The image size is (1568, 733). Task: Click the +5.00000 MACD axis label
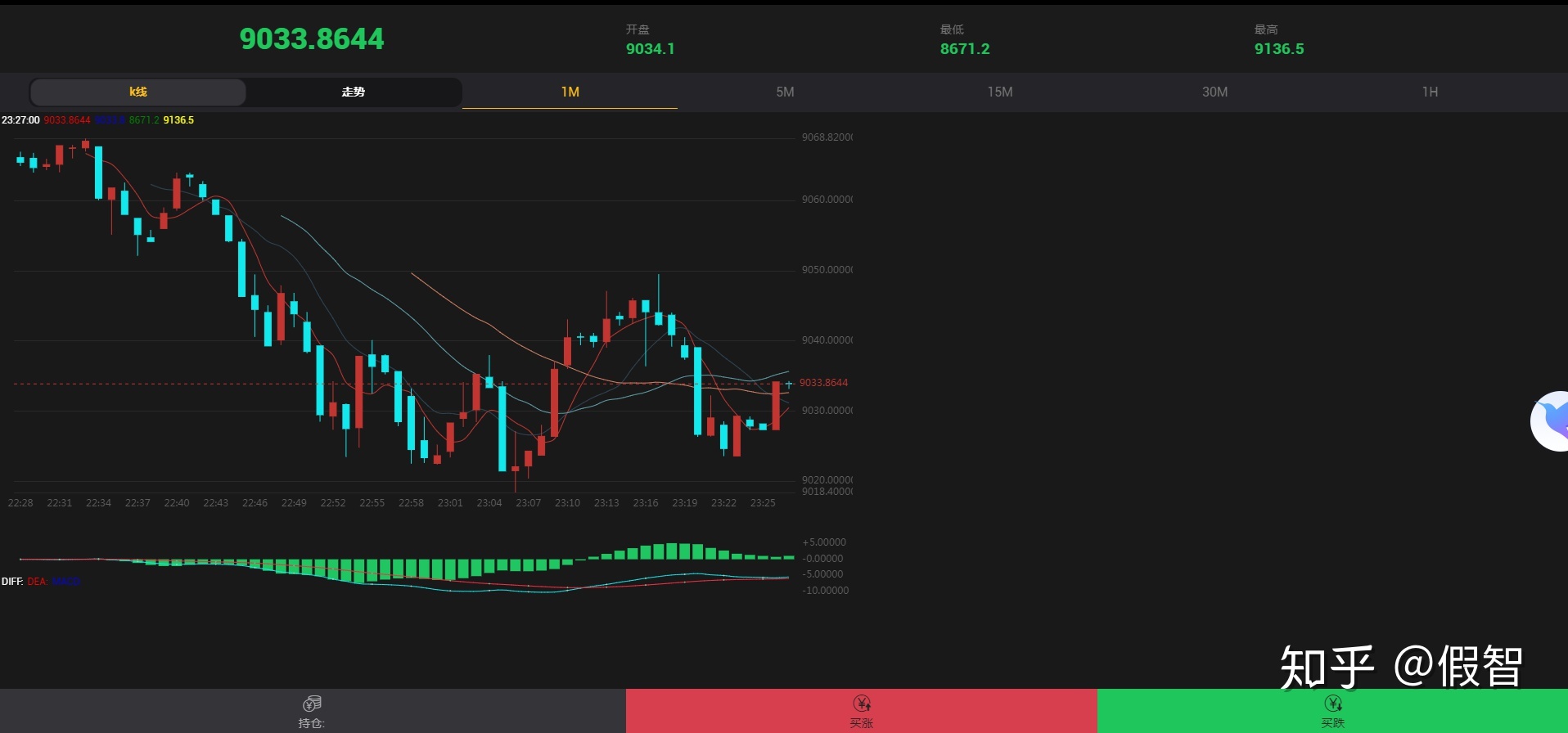pos(824,542)
